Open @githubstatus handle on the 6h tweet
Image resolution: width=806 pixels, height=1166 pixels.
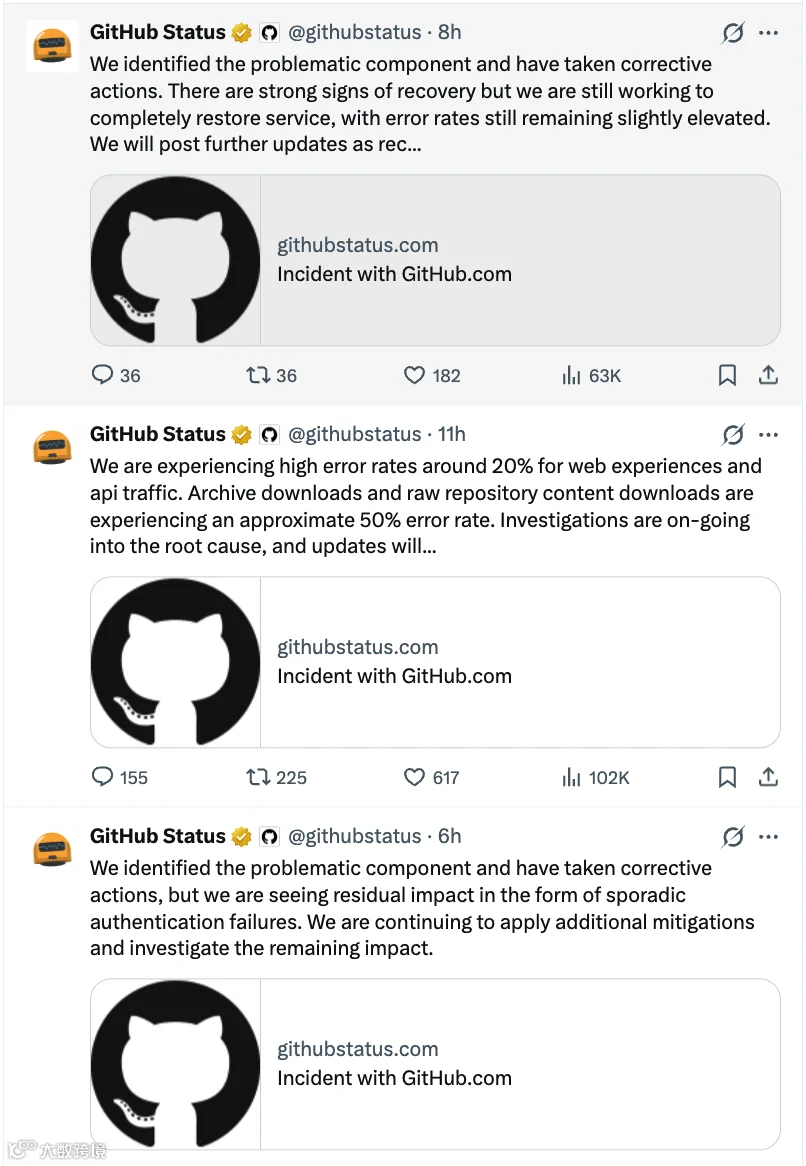coord(355,836)
